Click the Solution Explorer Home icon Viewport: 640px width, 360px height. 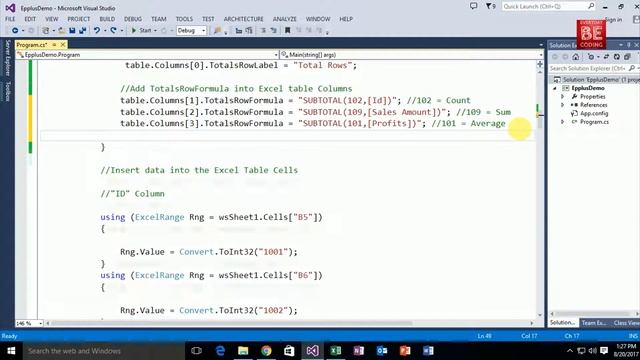(576, 57)
